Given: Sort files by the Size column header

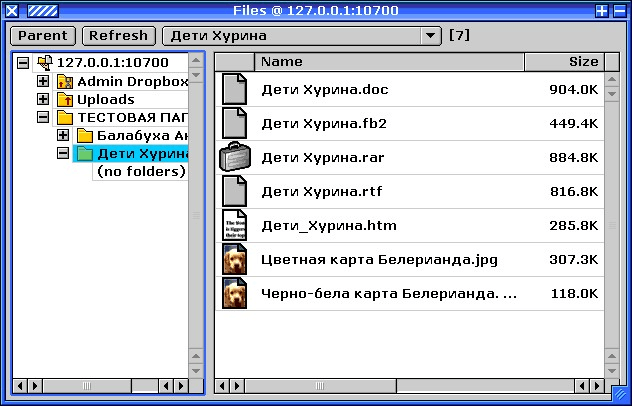Looking at the screenshot, I should [x=564, y=62].
